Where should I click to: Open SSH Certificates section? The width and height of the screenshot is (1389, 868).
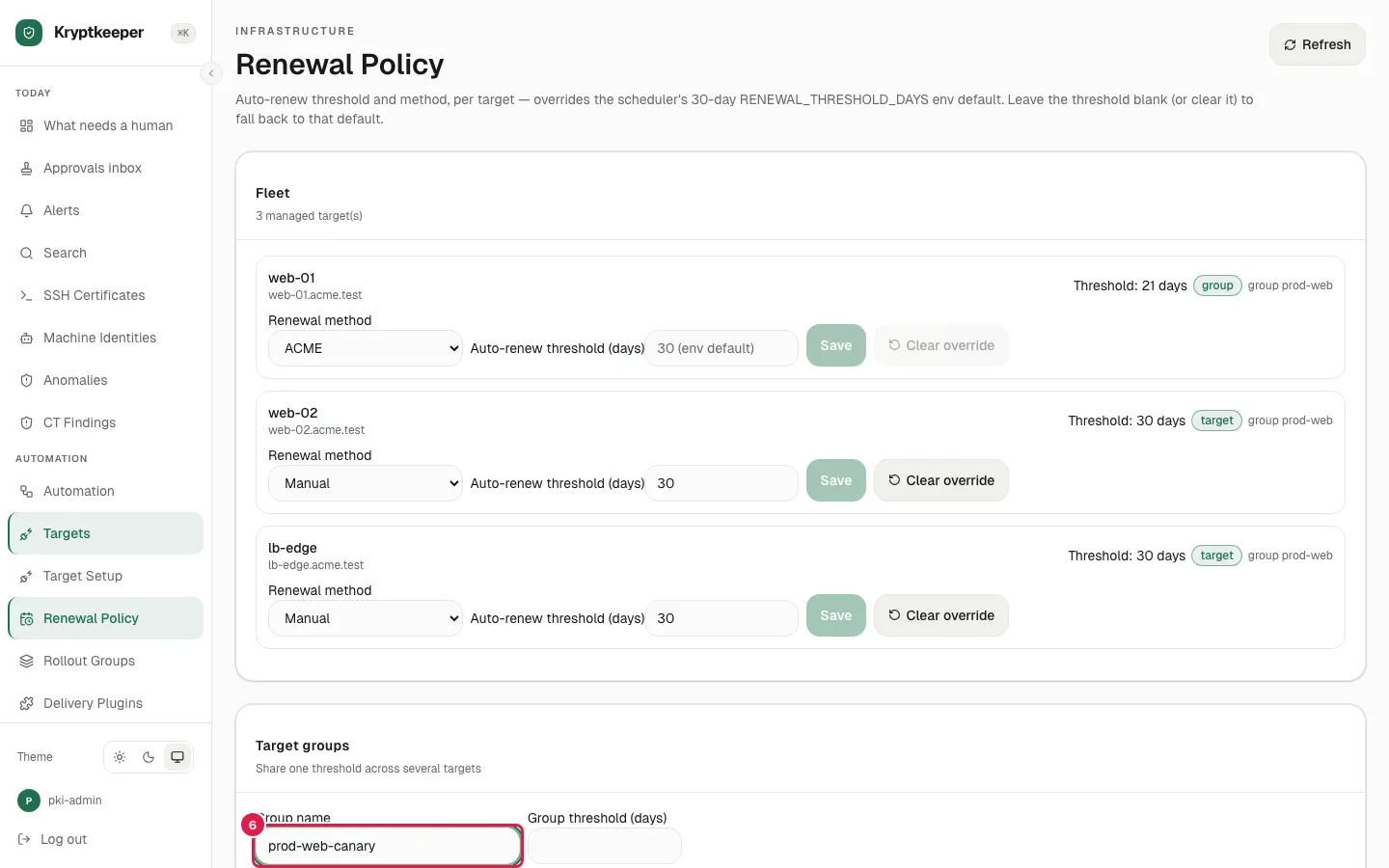pos(106,295)
